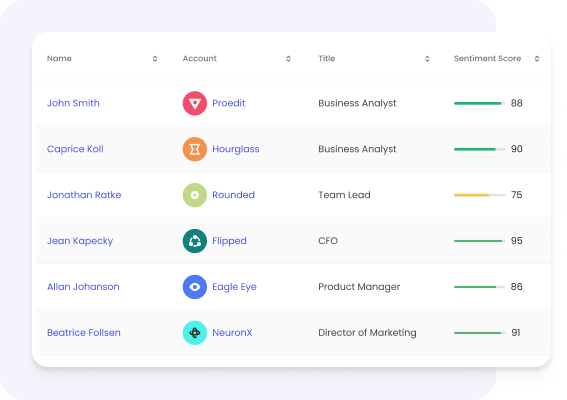Viewport: 567px width, 400px height.
Task: Click the red Proedit account logo
Action: click(195, 103)
